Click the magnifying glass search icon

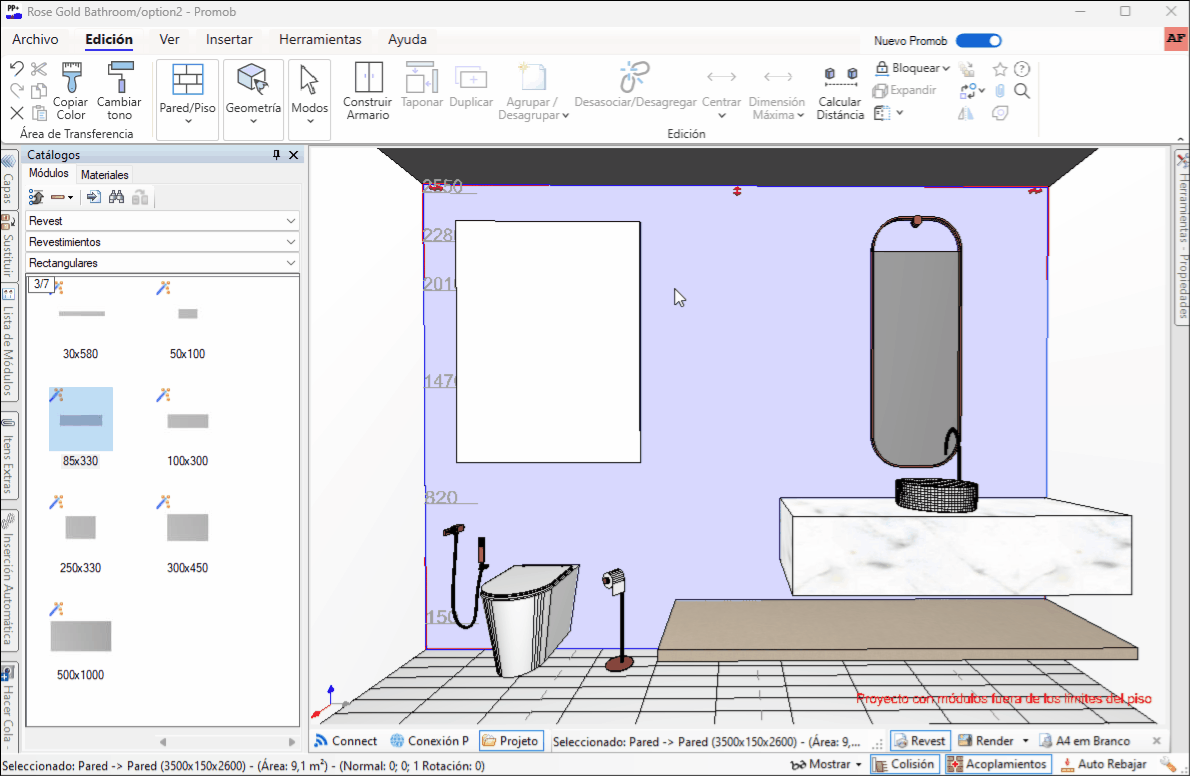click(x=1022, y=91)
